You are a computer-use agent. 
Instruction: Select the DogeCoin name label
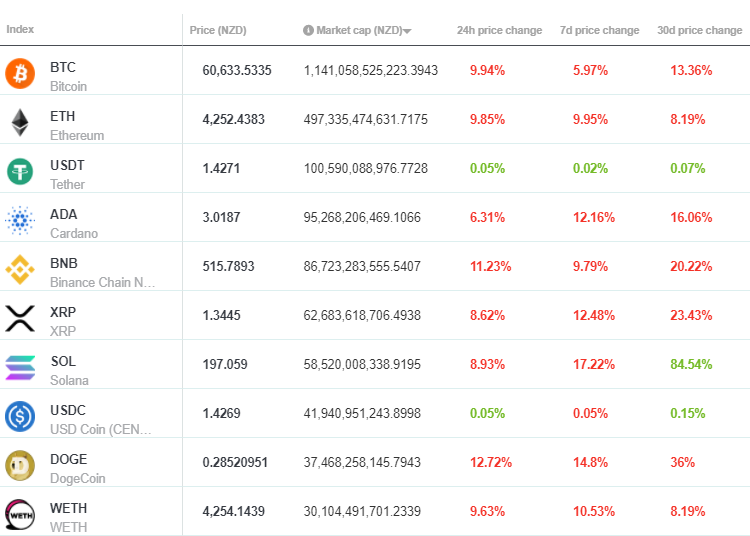click(77, 479)
